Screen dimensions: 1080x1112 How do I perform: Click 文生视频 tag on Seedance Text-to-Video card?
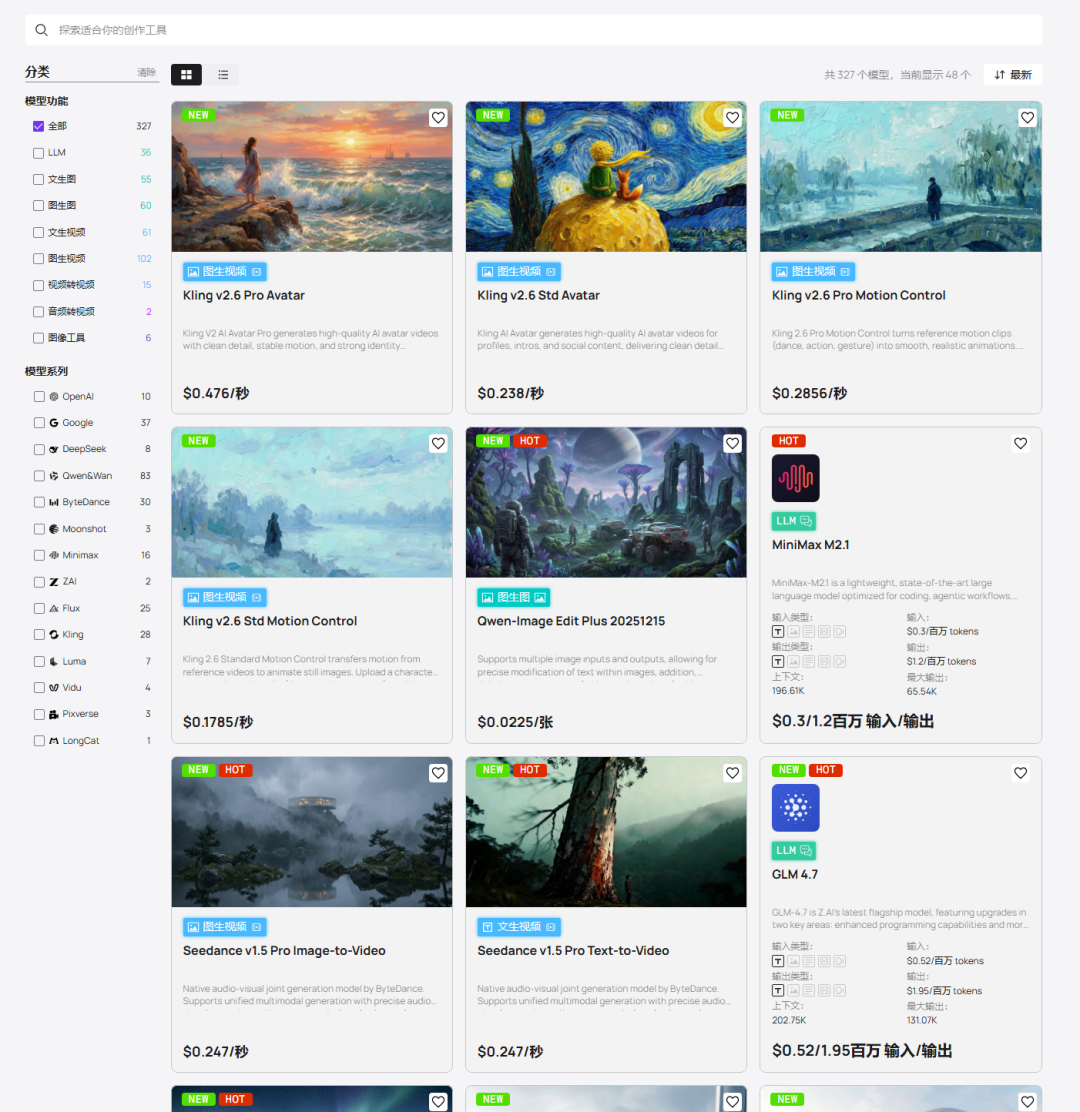point(519,927)
